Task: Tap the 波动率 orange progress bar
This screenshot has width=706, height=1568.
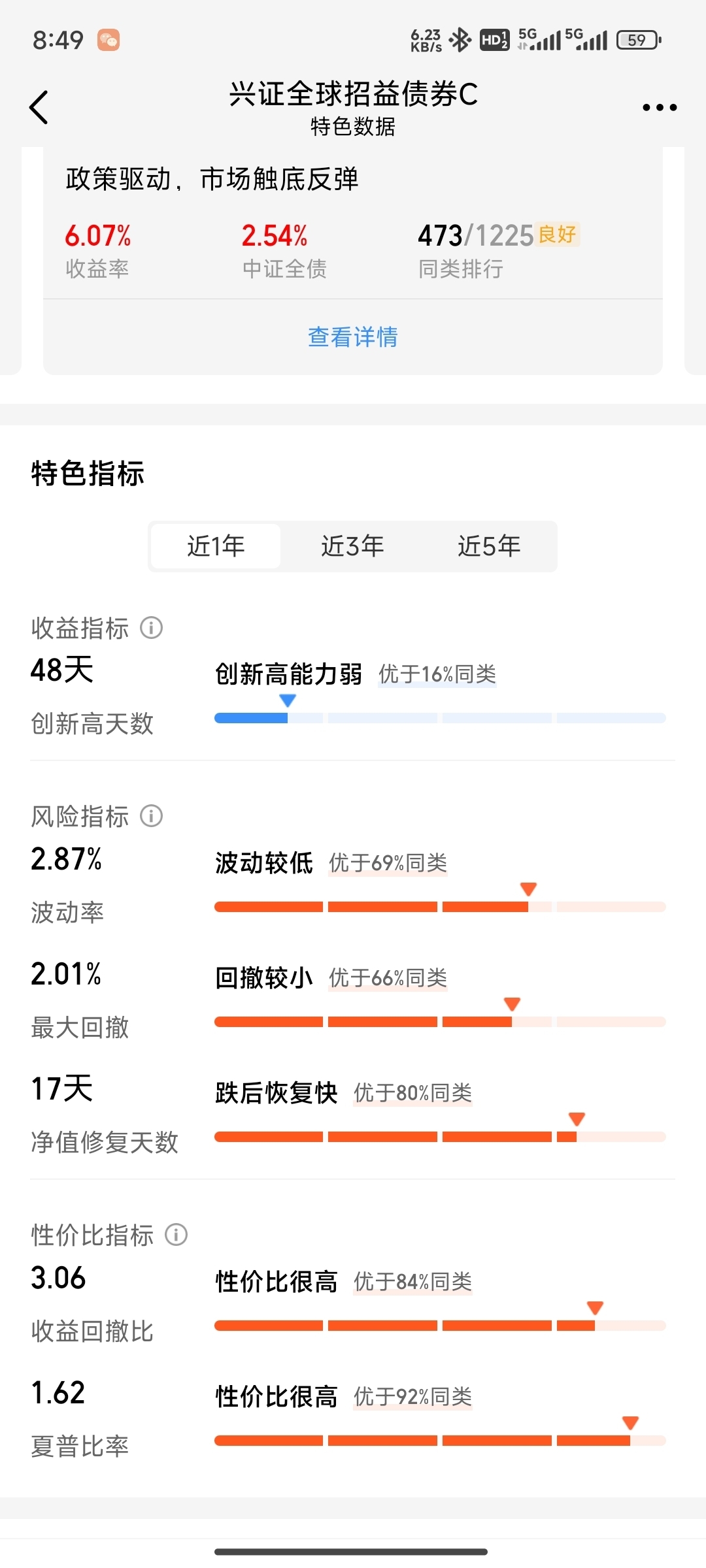Action: pos(440,907)
